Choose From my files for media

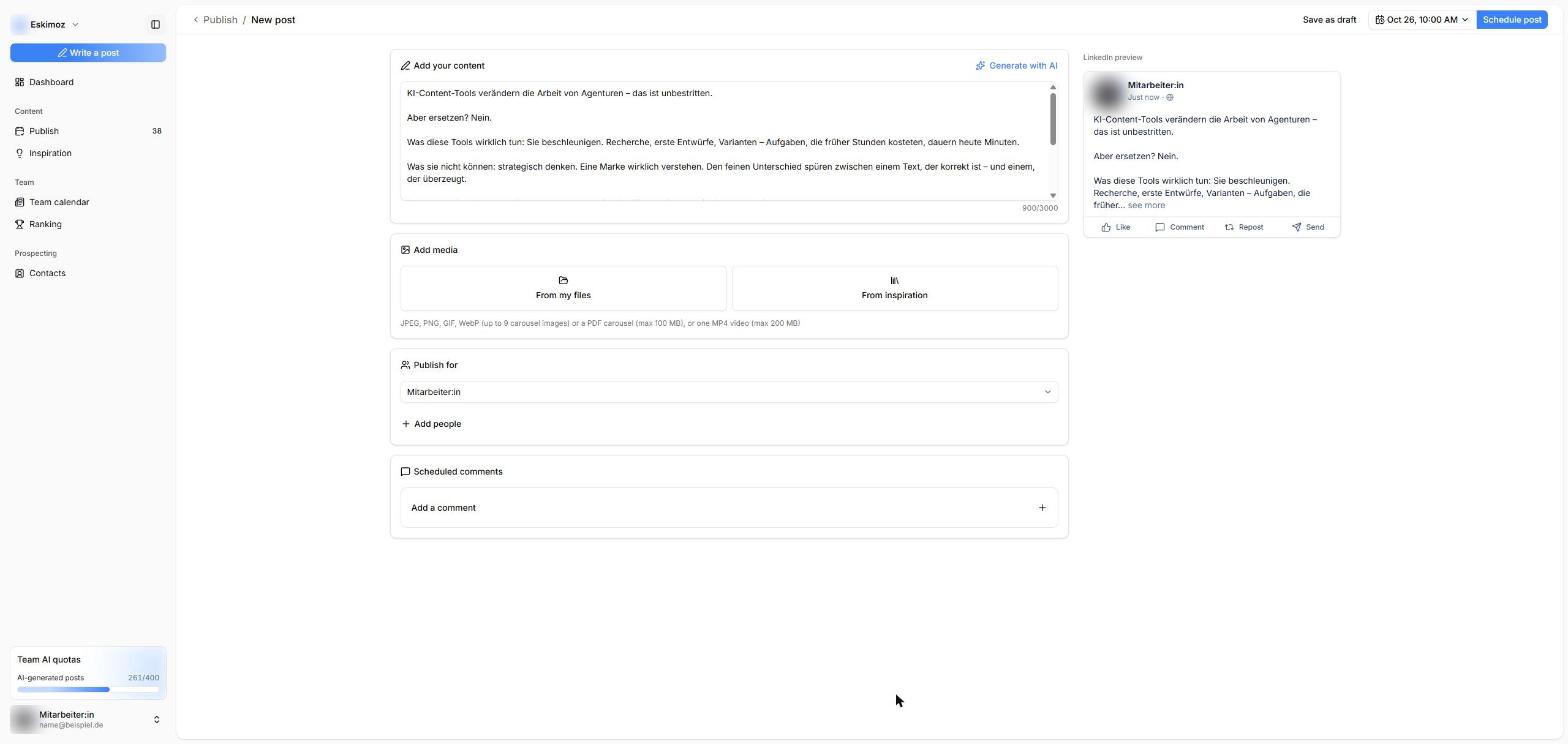tap(563, 288)
